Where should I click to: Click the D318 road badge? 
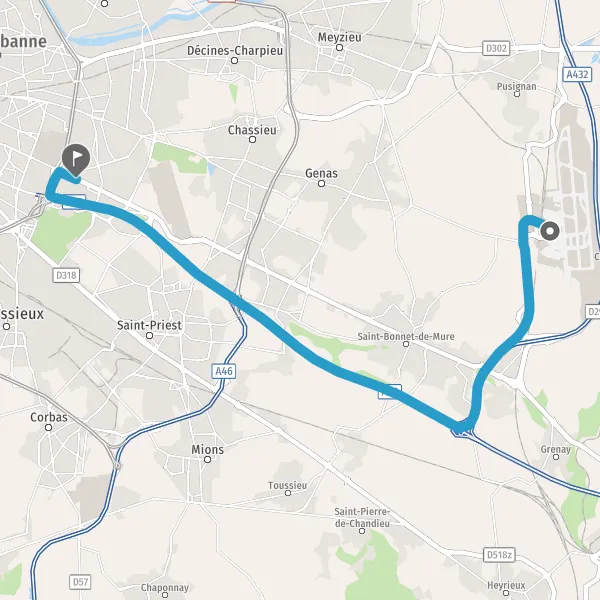[x=66, y=275]
